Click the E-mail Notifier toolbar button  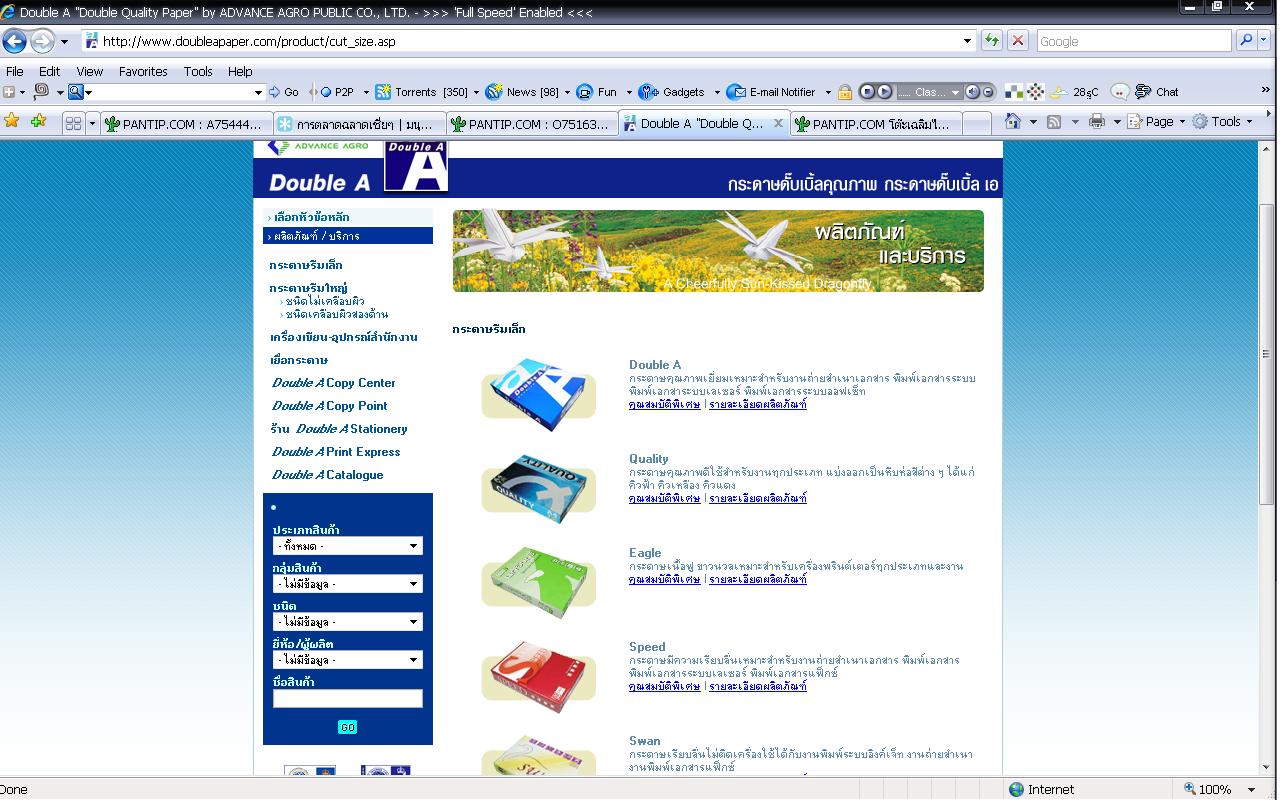(x=772, y=92)
